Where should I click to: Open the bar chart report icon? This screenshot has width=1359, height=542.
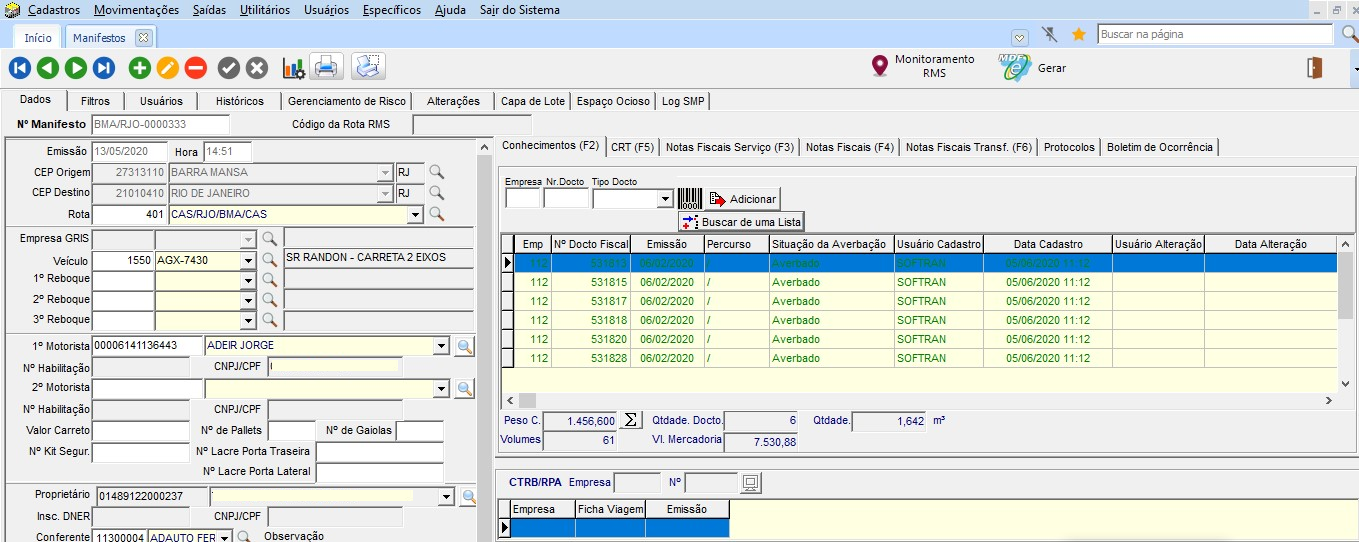coord(293,68)
